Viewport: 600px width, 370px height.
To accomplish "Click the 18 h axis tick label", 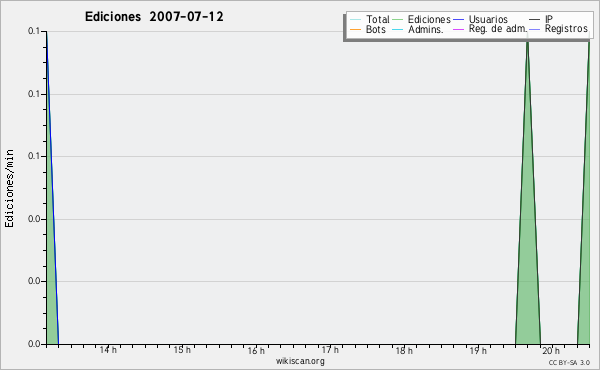I will pyautogui.click(x=404, y=350).
